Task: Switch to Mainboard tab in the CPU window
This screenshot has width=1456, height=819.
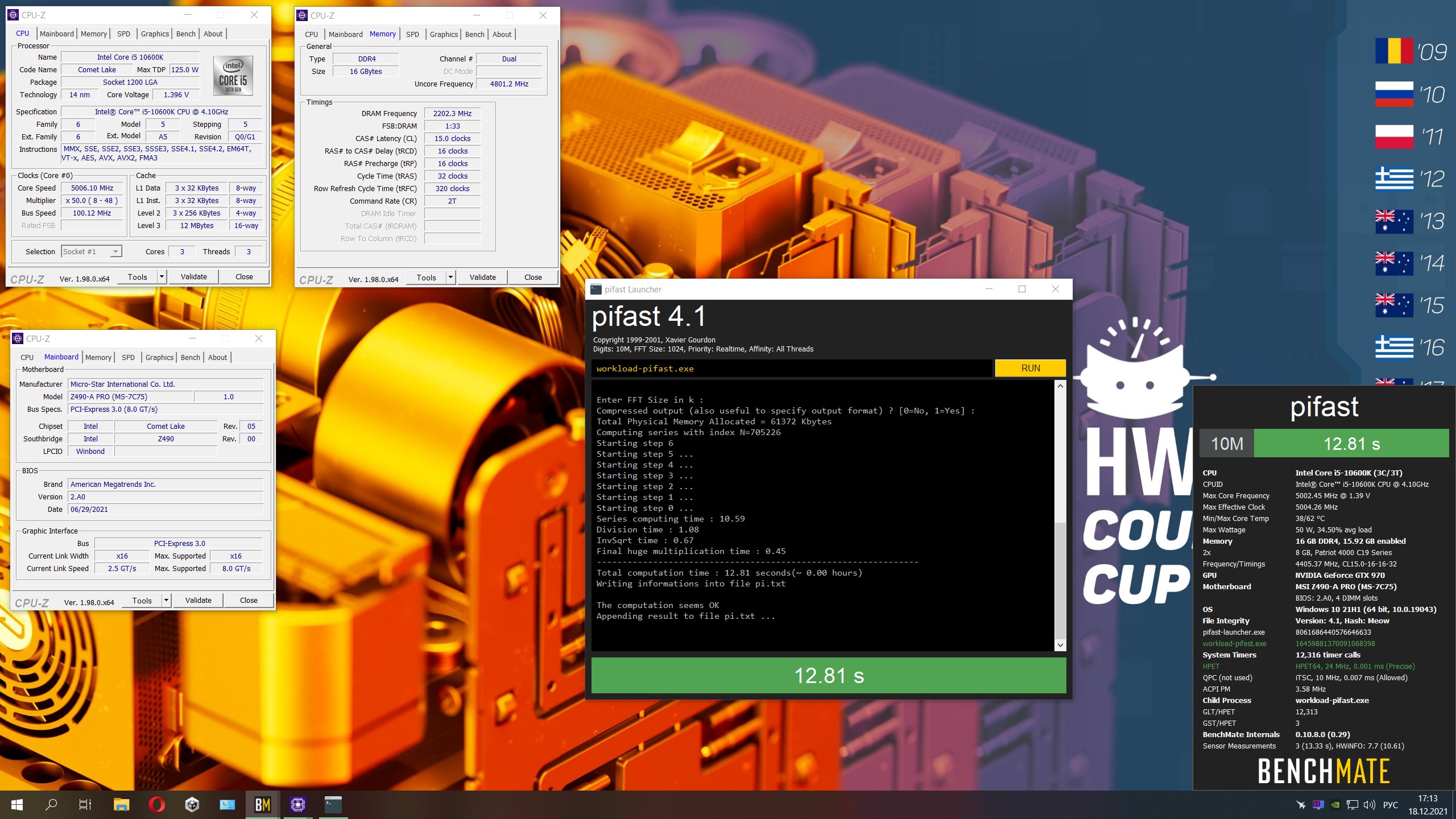Action: point(57,34)
